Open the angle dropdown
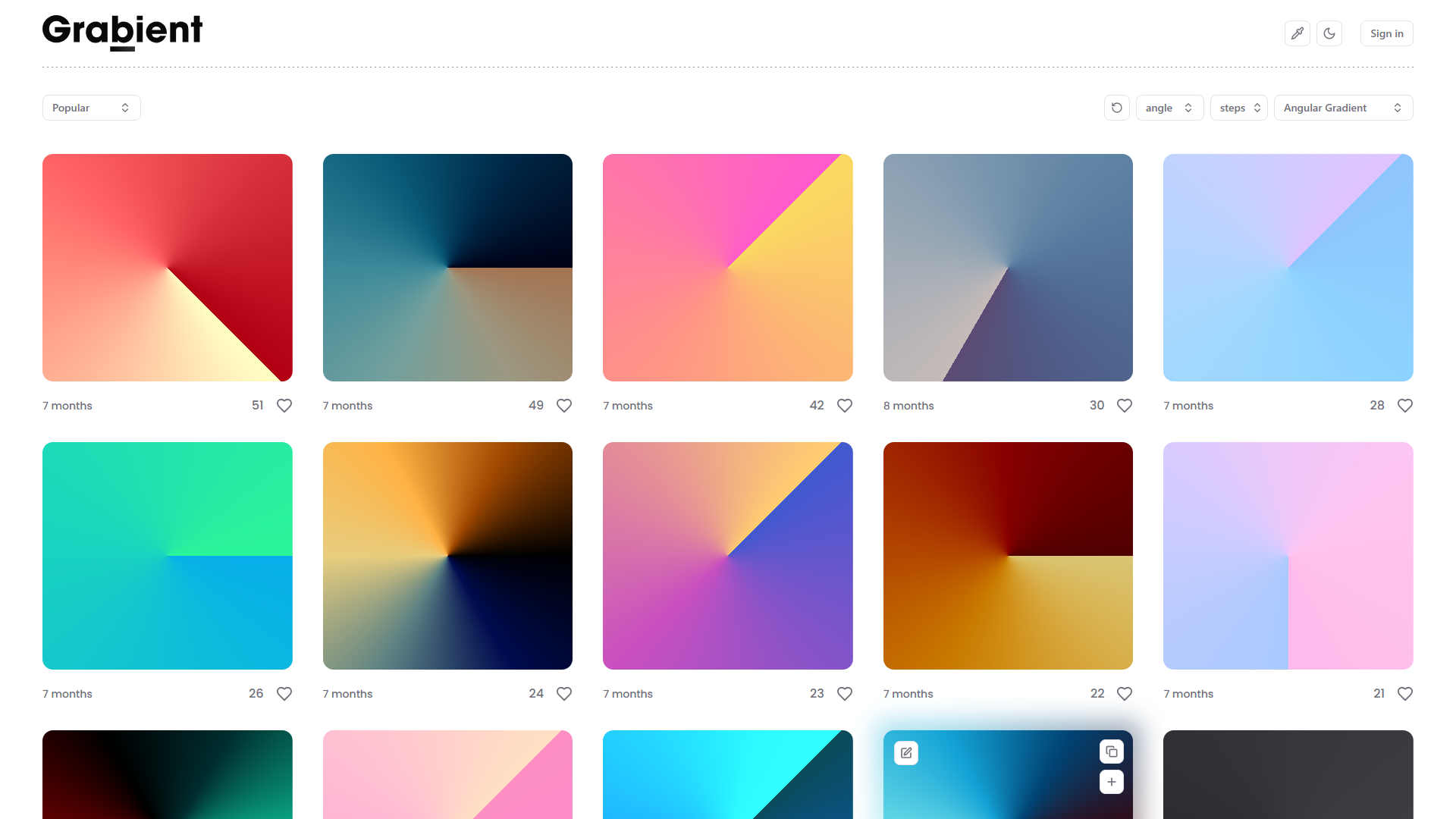 point(1169,108)
